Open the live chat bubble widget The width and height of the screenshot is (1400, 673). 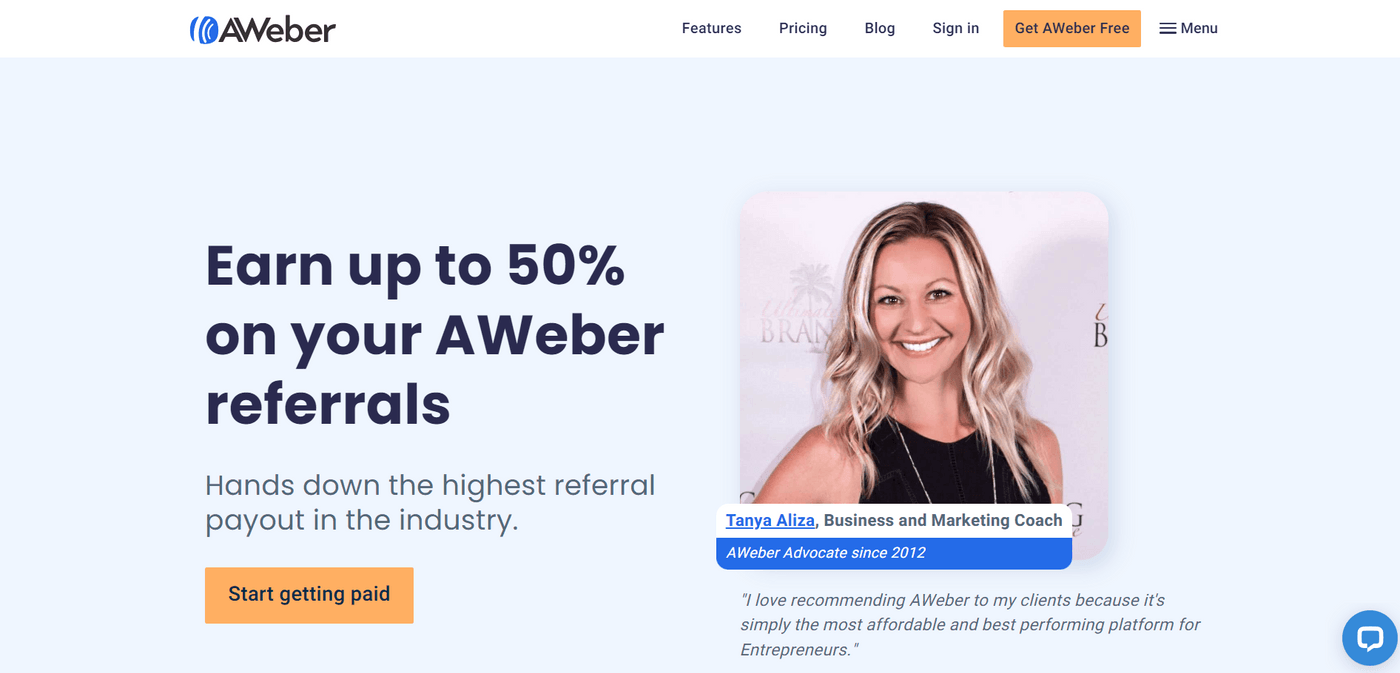pos(1369,638)
